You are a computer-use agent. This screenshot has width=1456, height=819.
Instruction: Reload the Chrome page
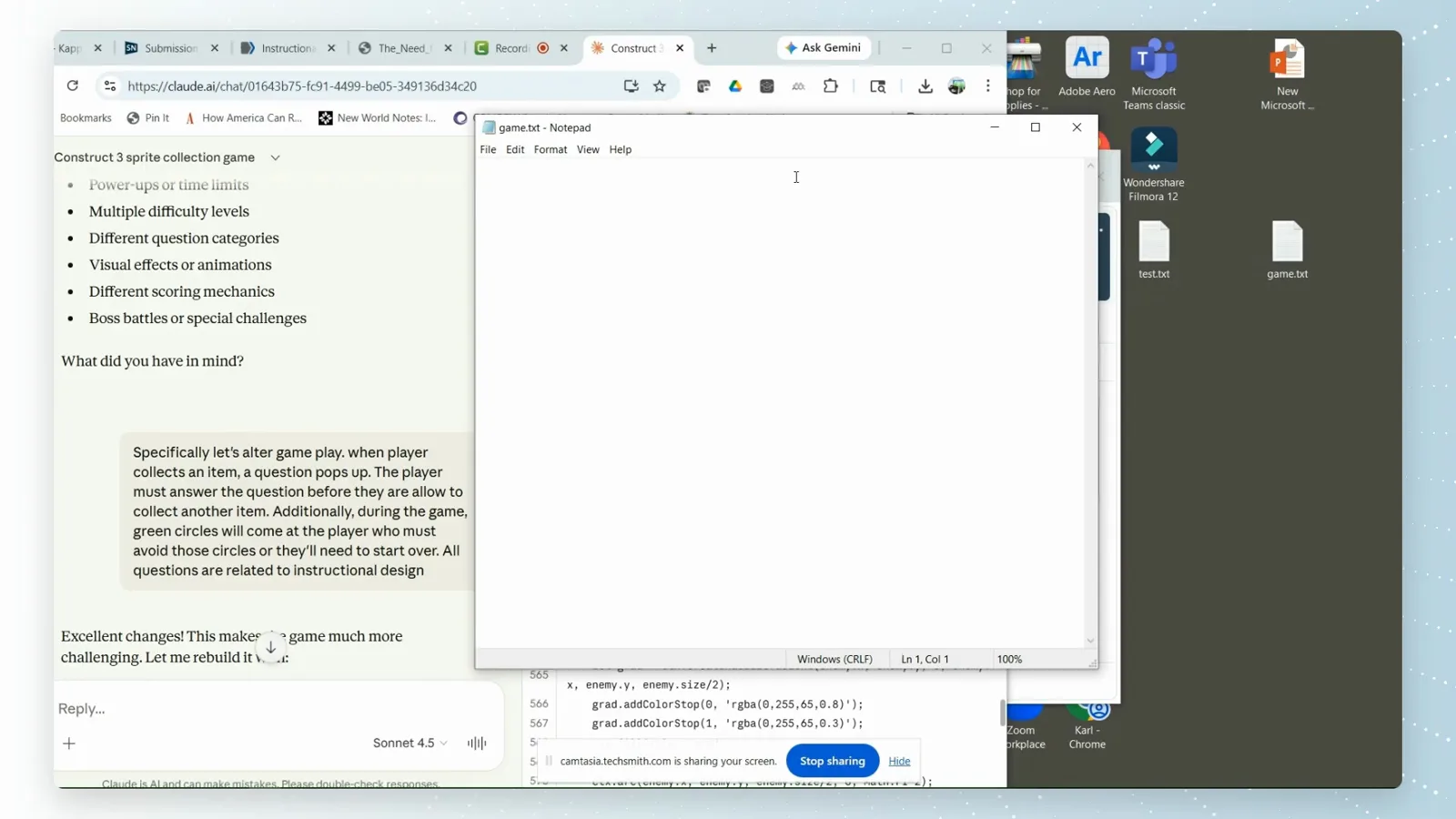point(73,86)
